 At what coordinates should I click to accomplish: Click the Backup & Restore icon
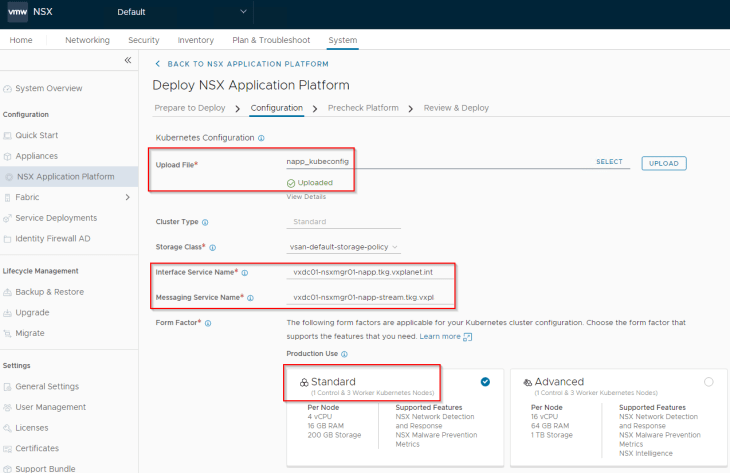7,292
